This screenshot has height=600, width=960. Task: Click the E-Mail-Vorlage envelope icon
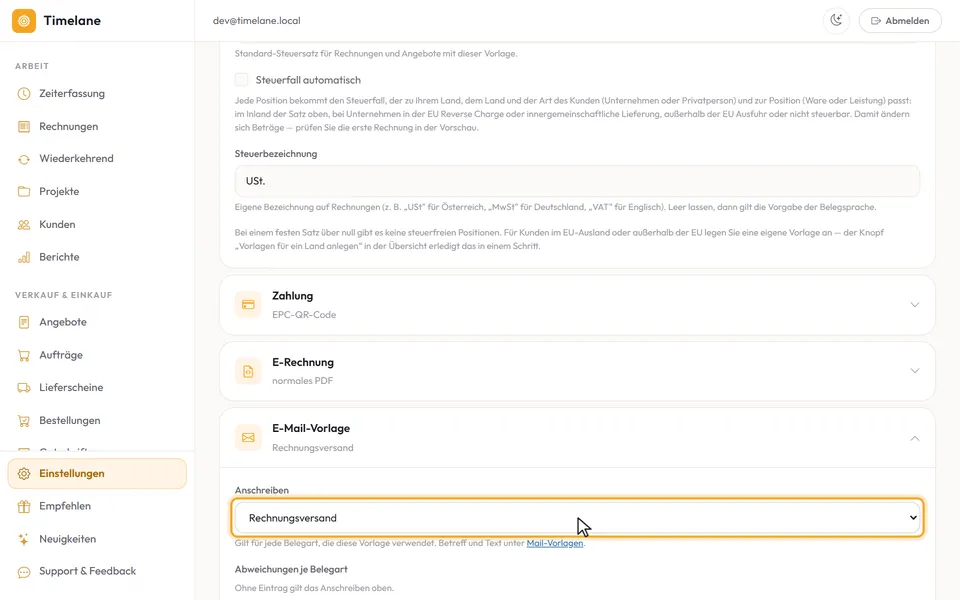pyautogui.click(x=248, y=437)
